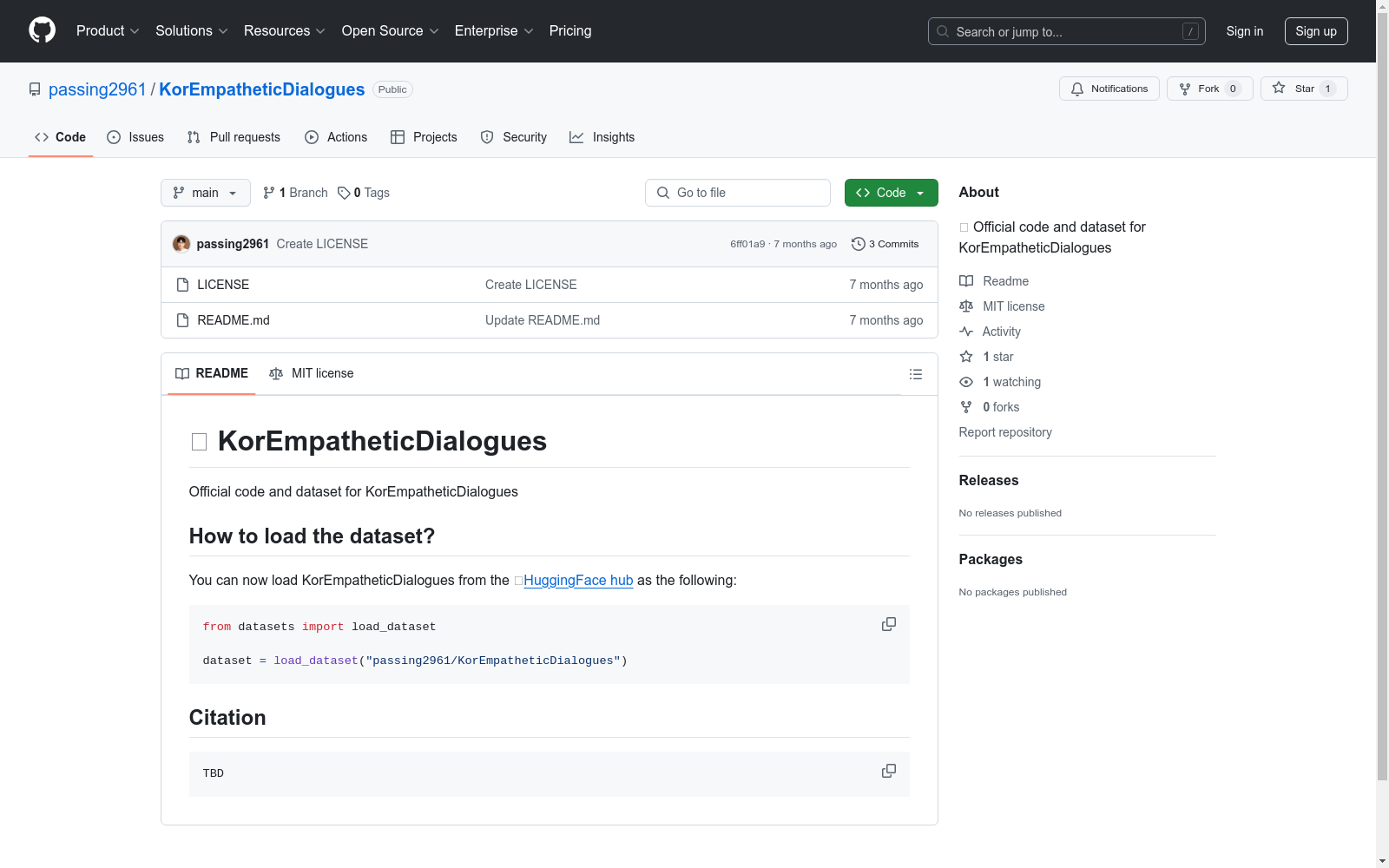The height and width of the screenshot is (868, 1389).
Task: Select the README tab in file viewer
Action: pos(212,374)
